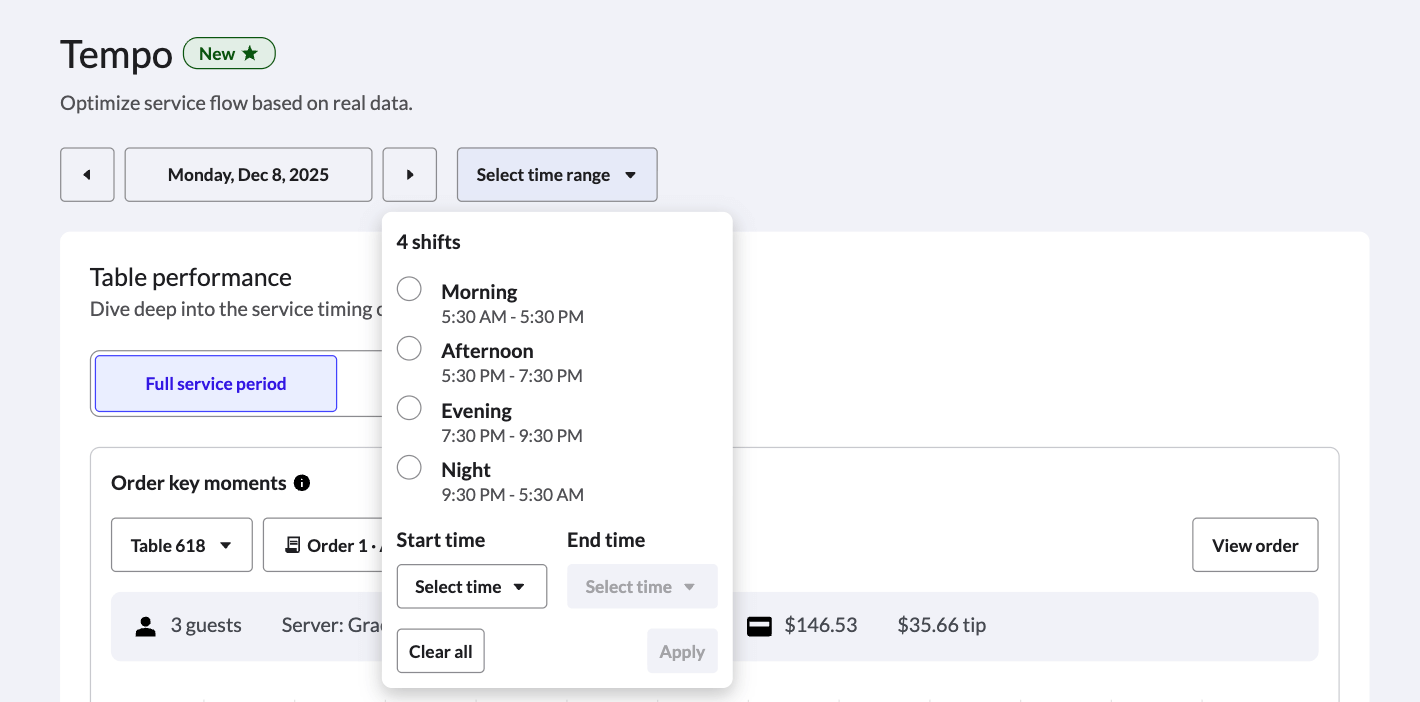Open the Table 618 dropdown

click(x=181, y=545)
